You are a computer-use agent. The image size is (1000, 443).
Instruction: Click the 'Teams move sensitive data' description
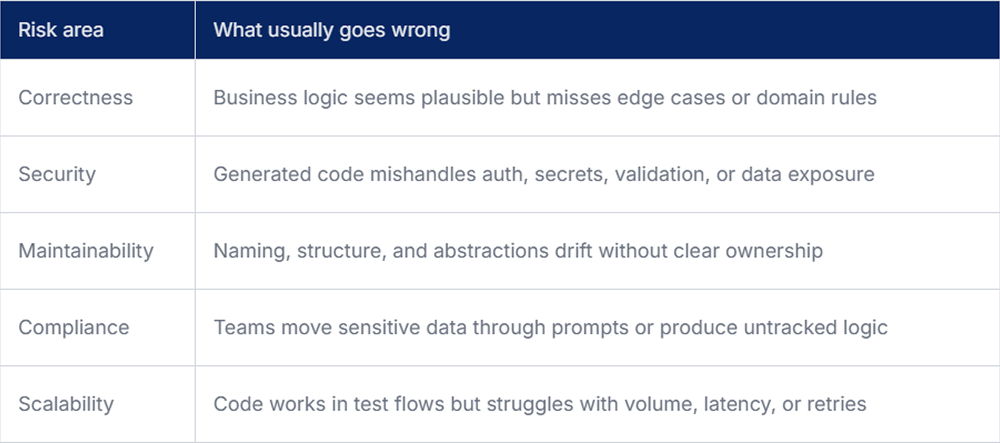(550, 327)
